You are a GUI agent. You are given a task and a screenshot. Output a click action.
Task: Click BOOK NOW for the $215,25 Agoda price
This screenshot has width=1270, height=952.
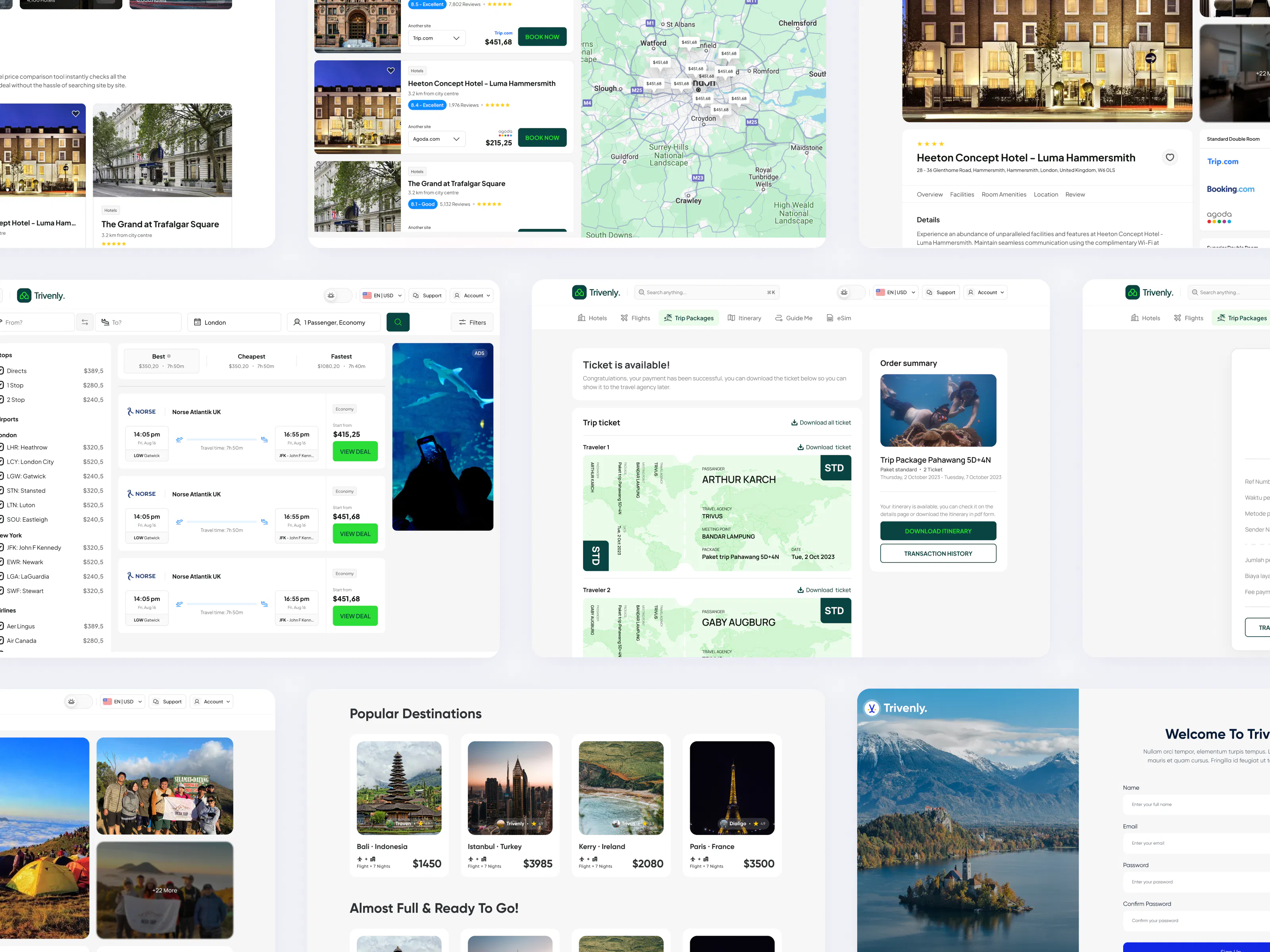(542, 138)
